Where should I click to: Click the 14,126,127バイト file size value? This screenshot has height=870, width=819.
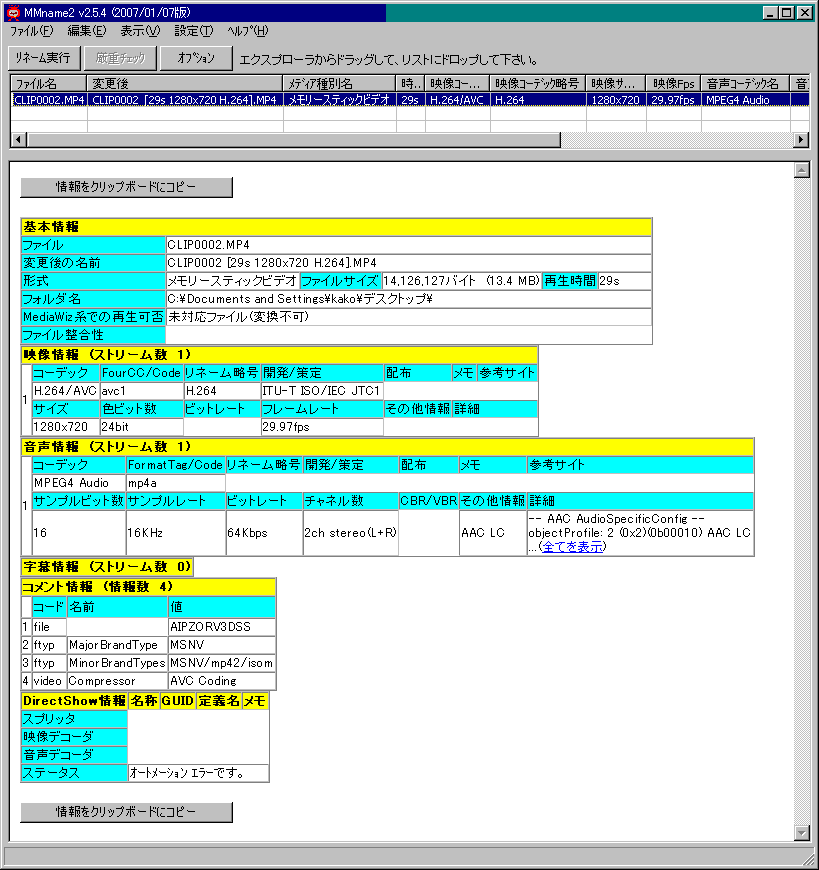coord(461,281)
